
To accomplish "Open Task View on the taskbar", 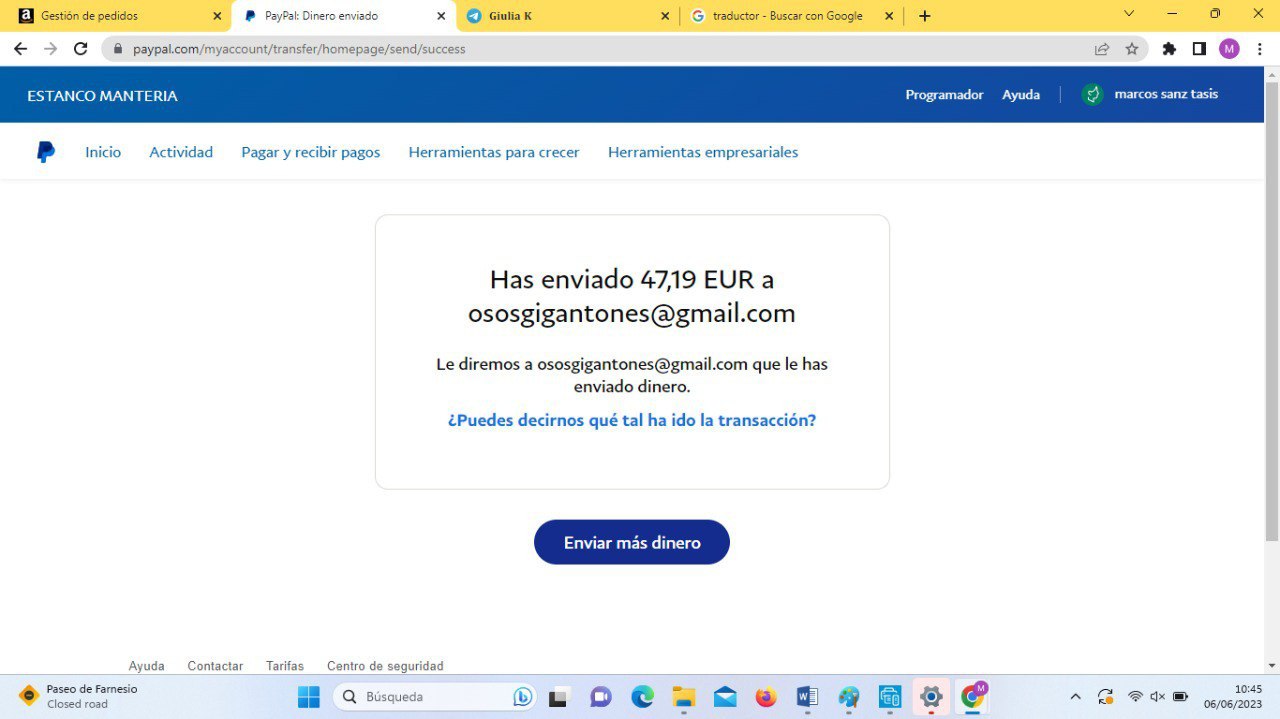I will click(558, 697).
